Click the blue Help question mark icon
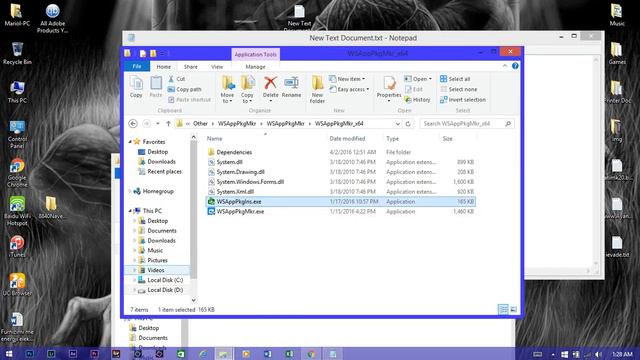 pyautogui.click(x=515, y=66)
